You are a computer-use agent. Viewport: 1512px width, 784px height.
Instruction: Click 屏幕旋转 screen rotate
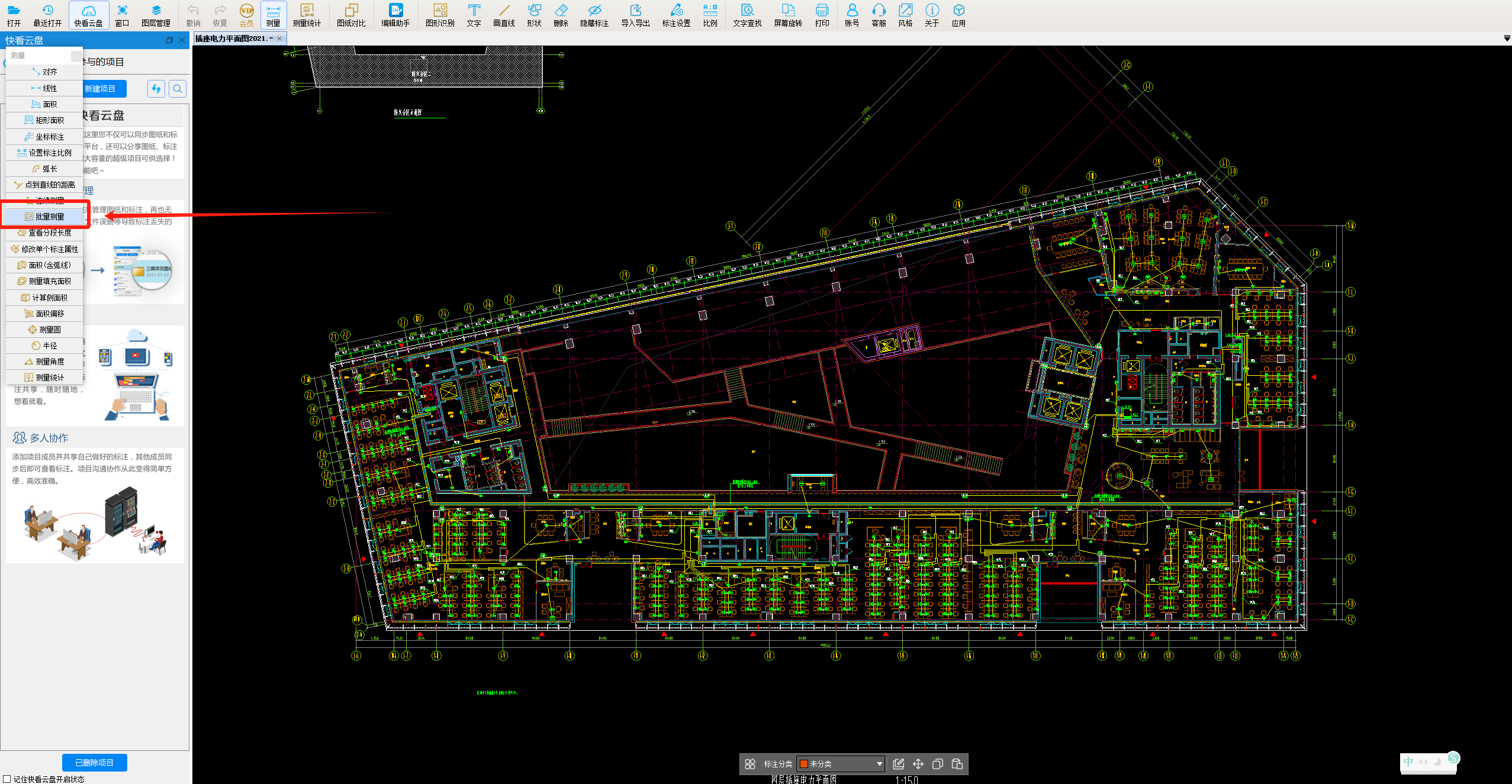pyautogui.click(x=788, y=15)
